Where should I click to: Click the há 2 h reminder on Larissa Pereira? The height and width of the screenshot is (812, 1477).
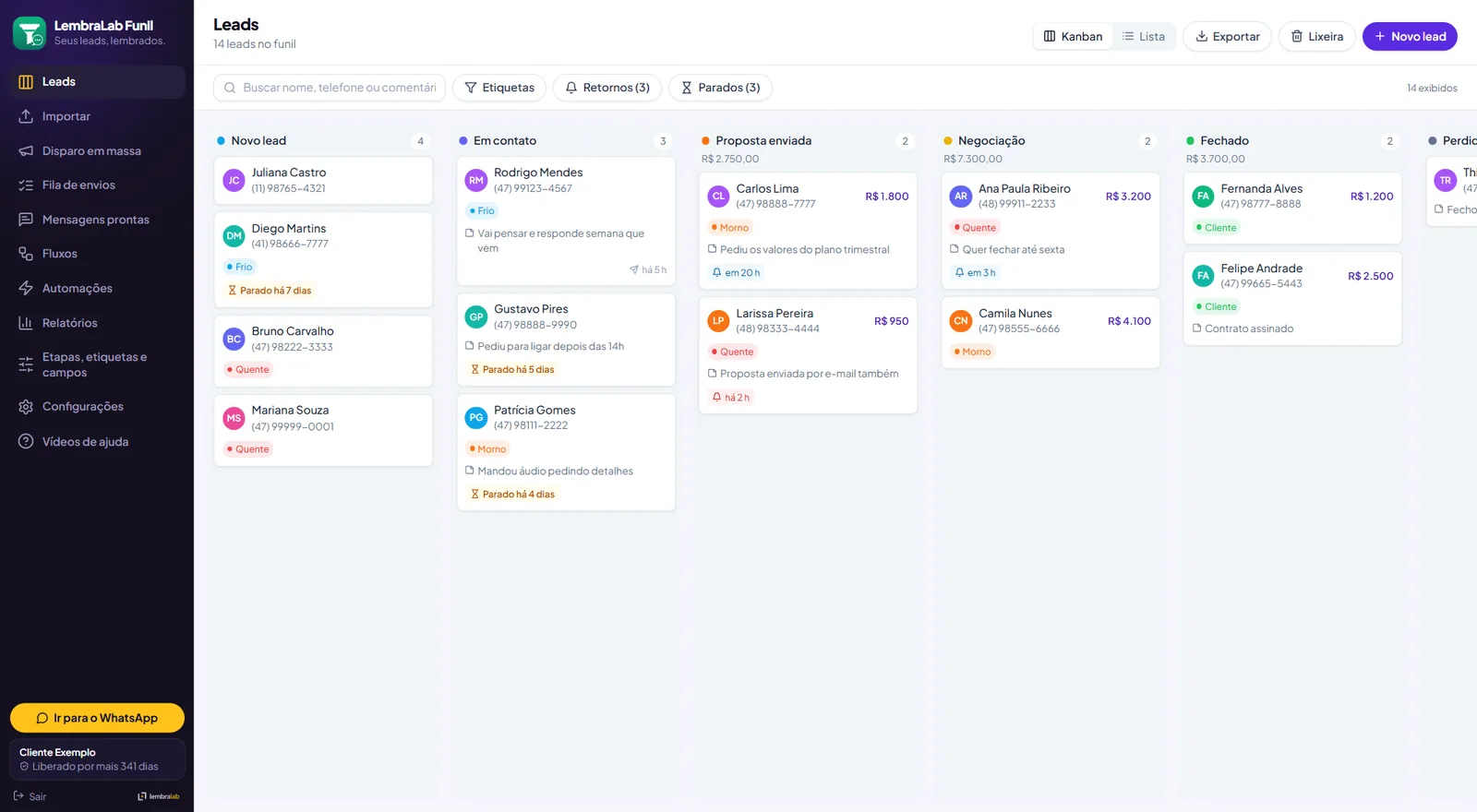[x=730, y=398]
